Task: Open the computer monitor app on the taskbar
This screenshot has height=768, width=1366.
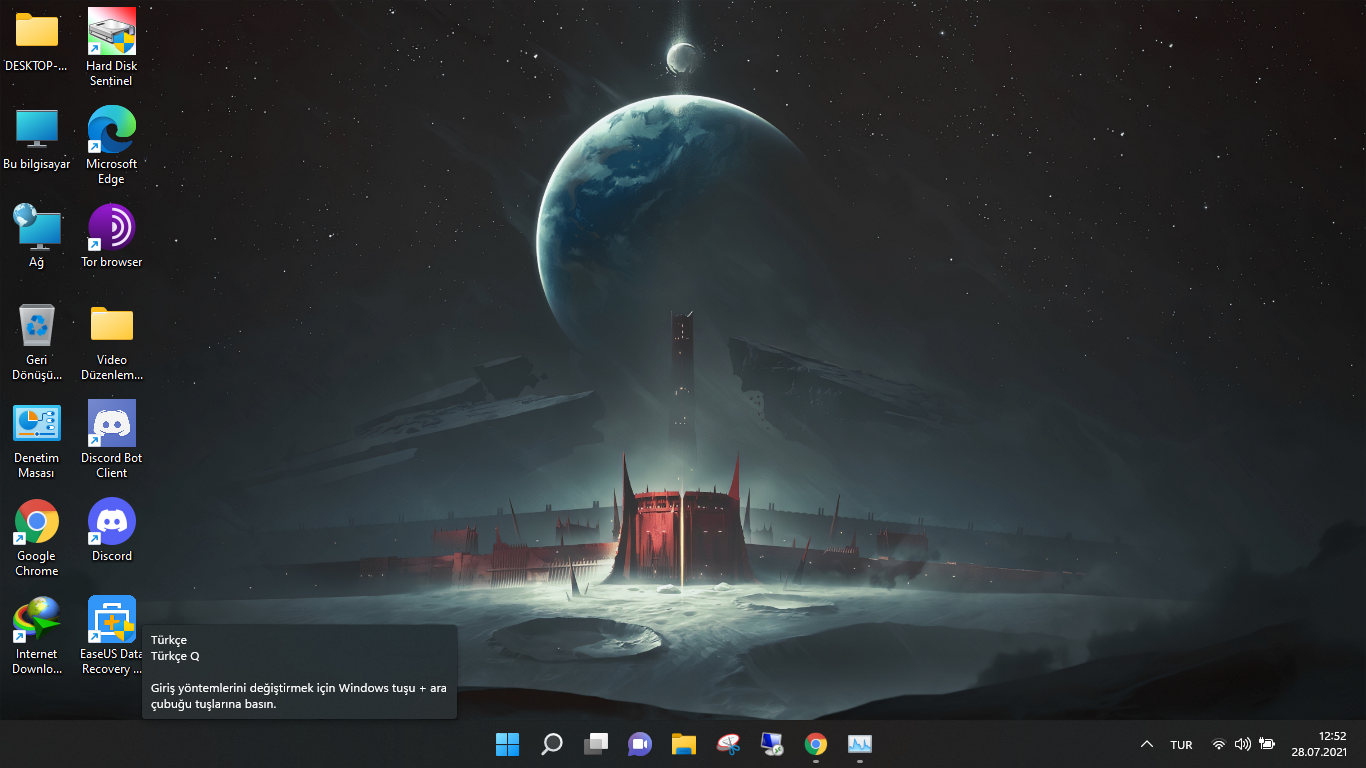Action: tap(772, 744)
